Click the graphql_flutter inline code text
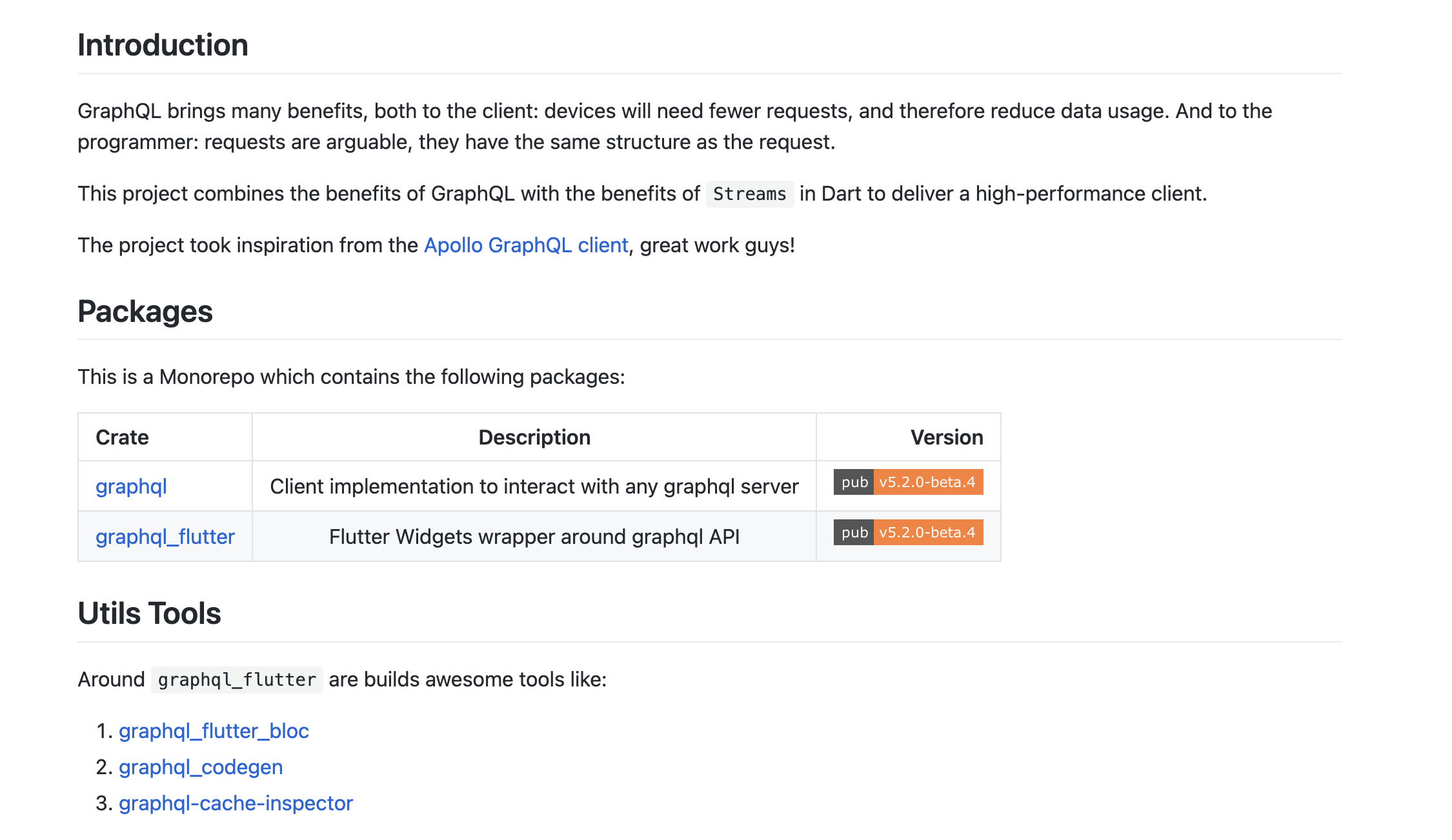1452x840 pixels. pos(237,679)
